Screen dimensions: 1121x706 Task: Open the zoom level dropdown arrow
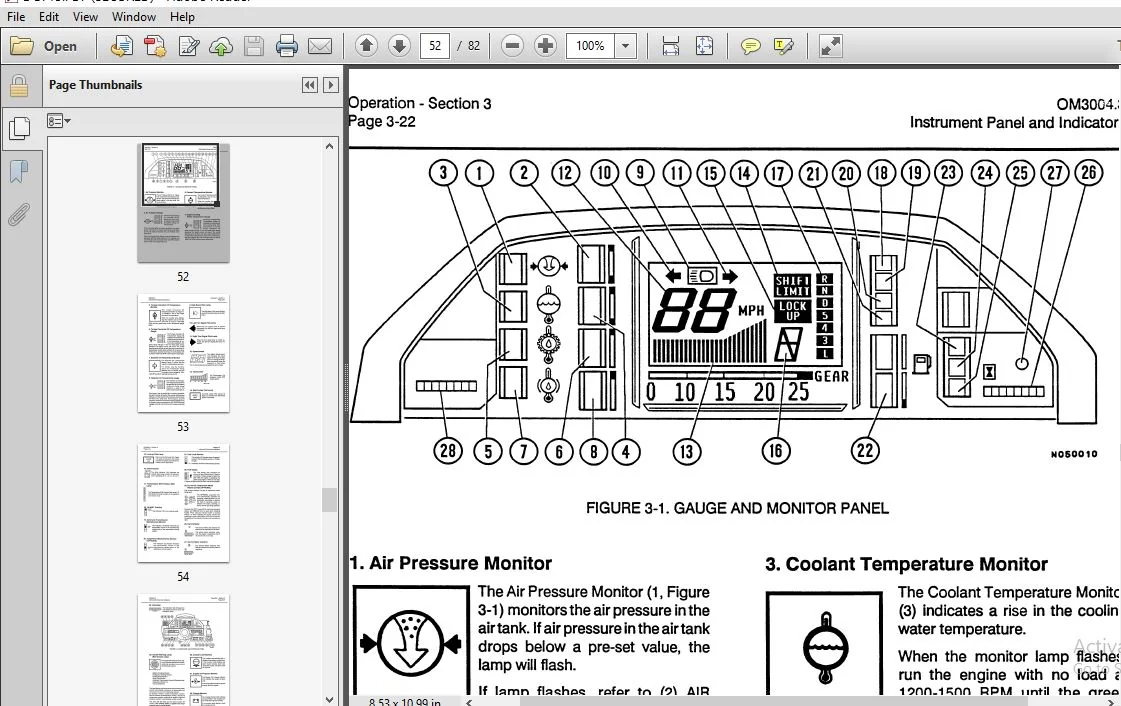pyautogui.click(x=626, y=46)
